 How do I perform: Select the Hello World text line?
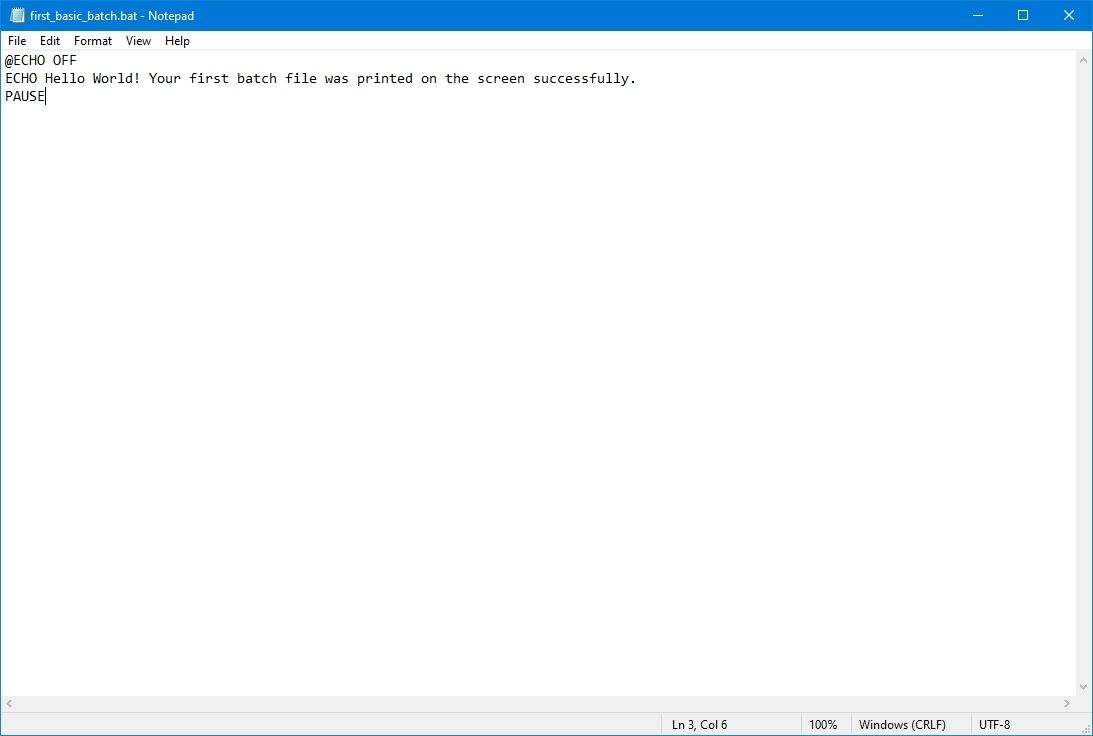coord(320,78)
